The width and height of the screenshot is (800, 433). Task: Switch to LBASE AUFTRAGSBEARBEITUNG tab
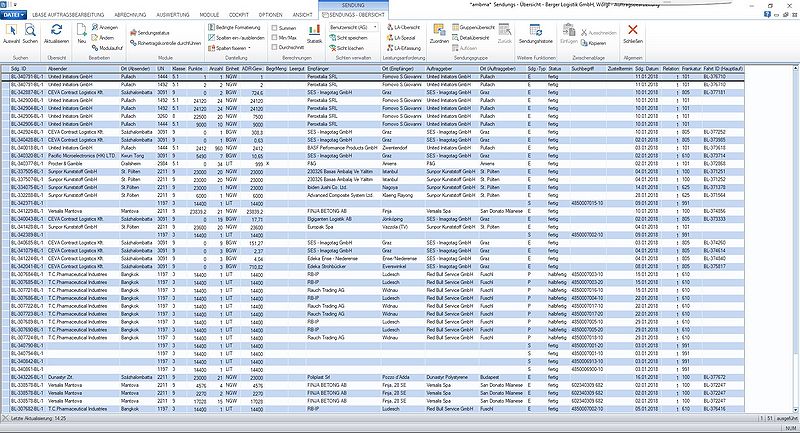[68, 15]
